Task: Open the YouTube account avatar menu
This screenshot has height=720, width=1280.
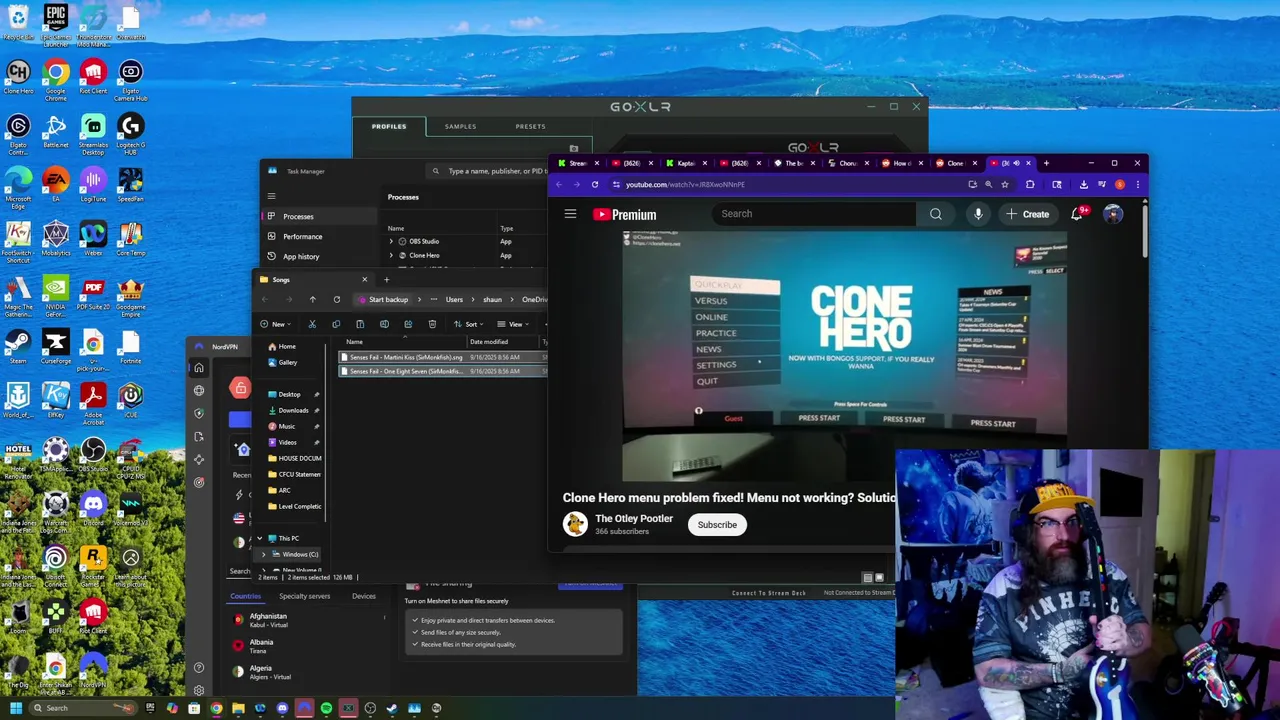Action: (x=1113, y=214)
